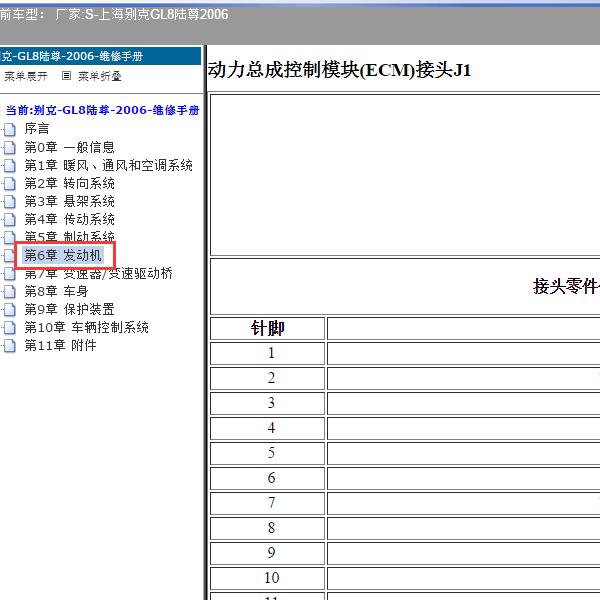The height and width of the screenshot is (600, 600).
Task: Click pin number 9 cell
Action: (267, 553)
